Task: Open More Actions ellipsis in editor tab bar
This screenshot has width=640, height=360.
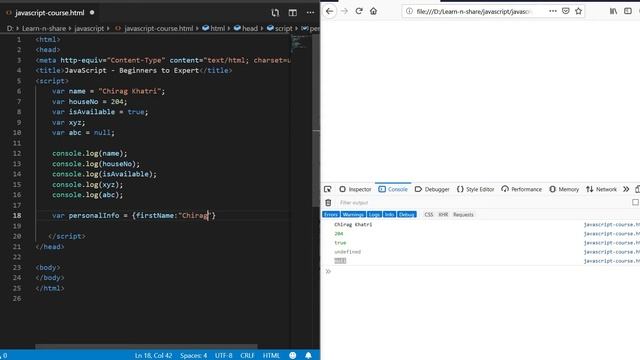Action: coord(310,13)
